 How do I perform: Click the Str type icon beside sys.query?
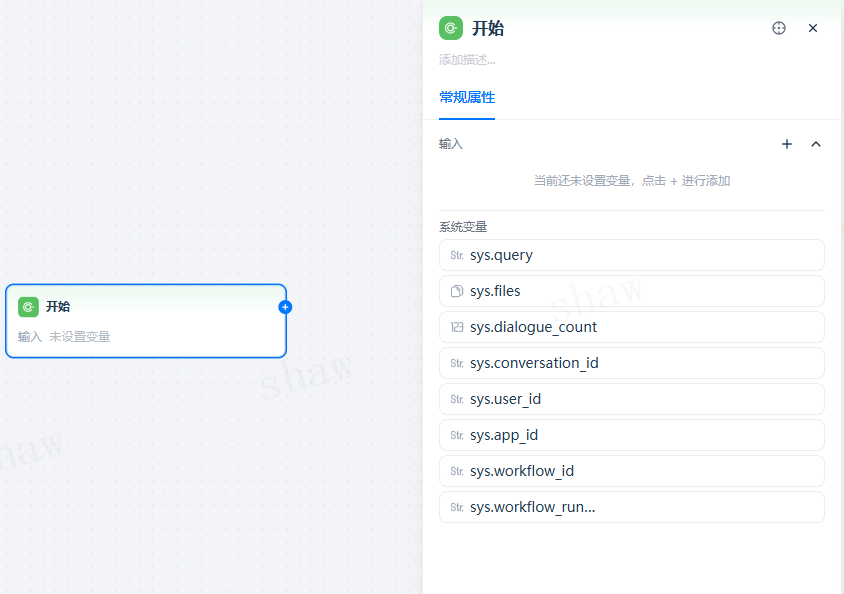457,255
